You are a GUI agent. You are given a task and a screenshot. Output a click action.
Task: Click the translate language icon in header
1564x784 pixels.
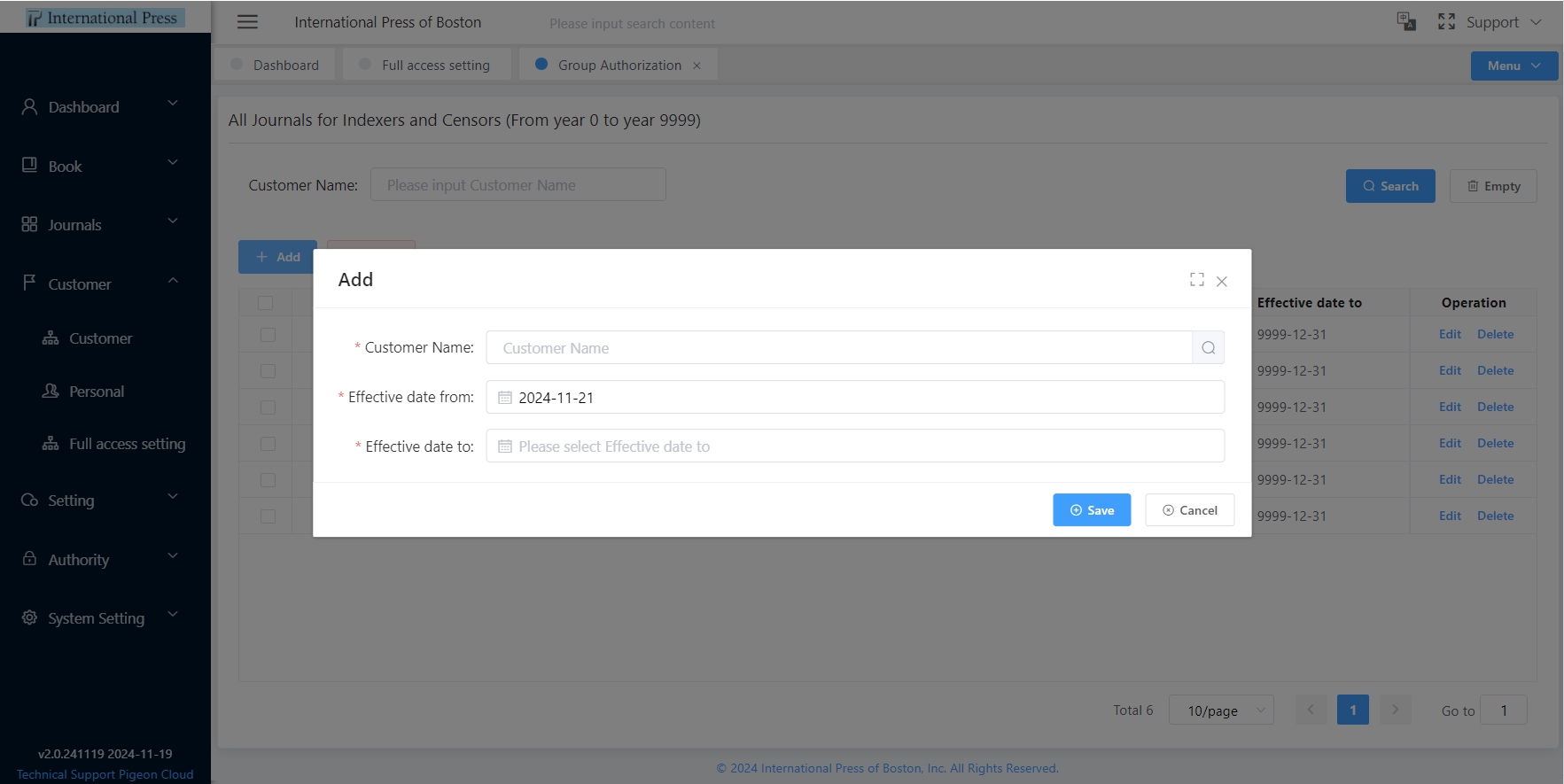pyautogui.click(x=1406, y=21)
